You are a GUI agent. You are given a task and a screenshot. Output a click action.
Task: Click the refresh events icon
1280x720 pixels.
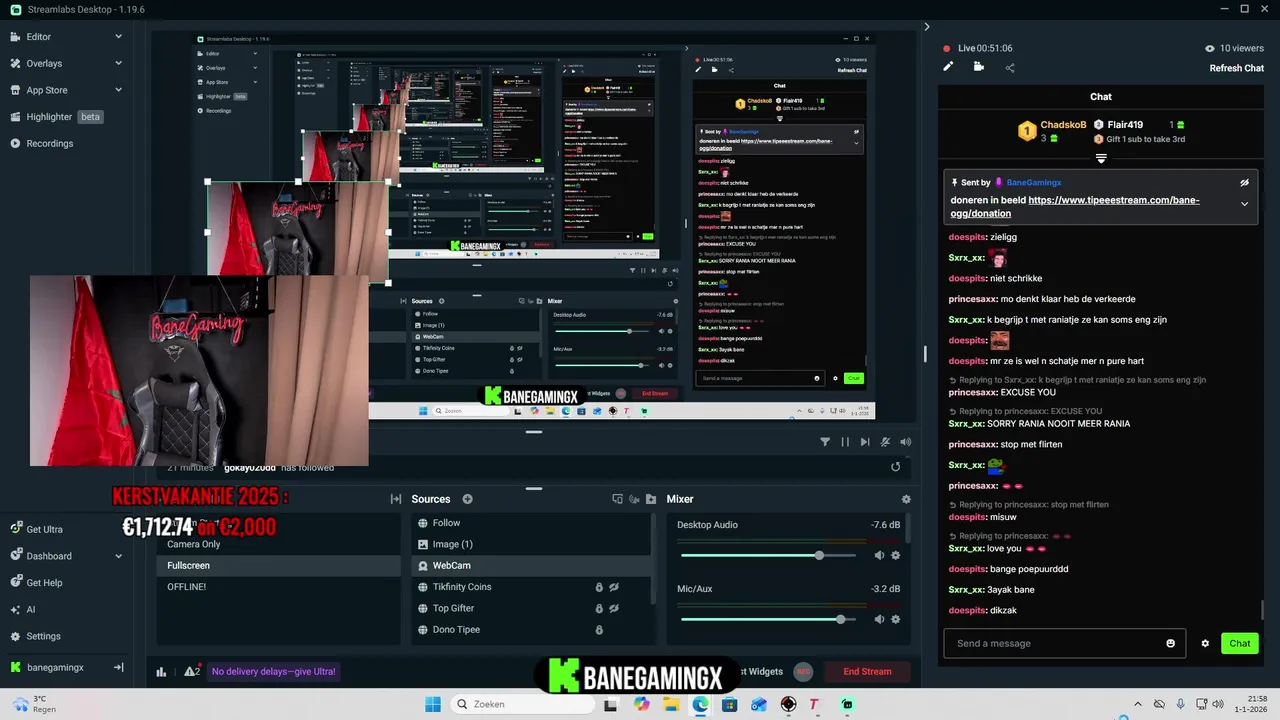(x=895, y=467)
